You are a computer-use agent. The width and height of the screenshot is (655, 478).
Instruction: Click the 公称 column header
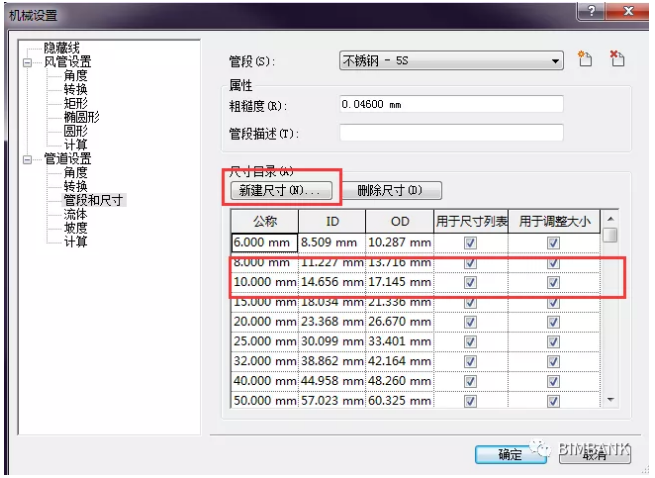(x=265, y=221)
